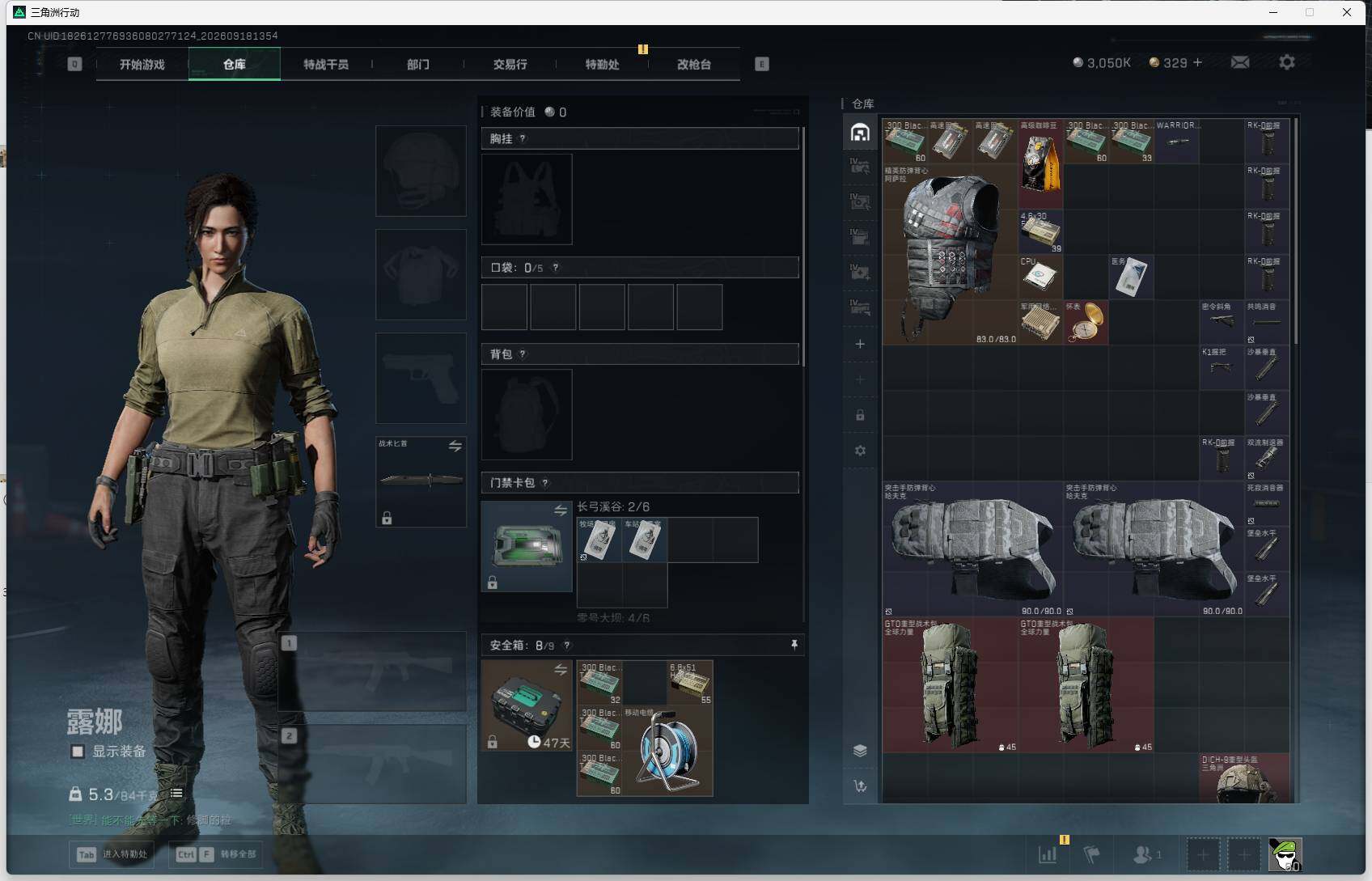Select the 移动电缆 cable reel item
This screenshot has width=1372, height=881.
point(667,751)
